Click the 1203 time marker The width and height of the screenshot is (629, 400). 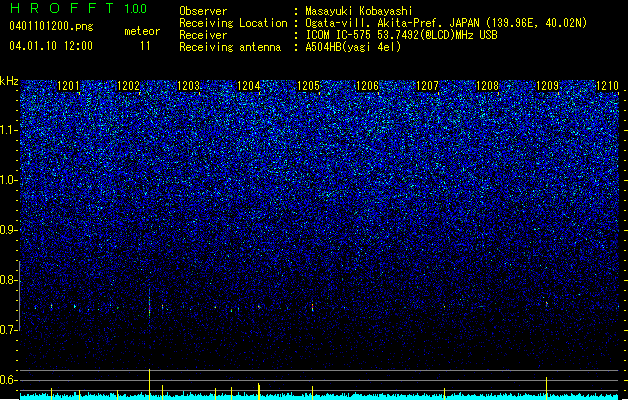188,86
